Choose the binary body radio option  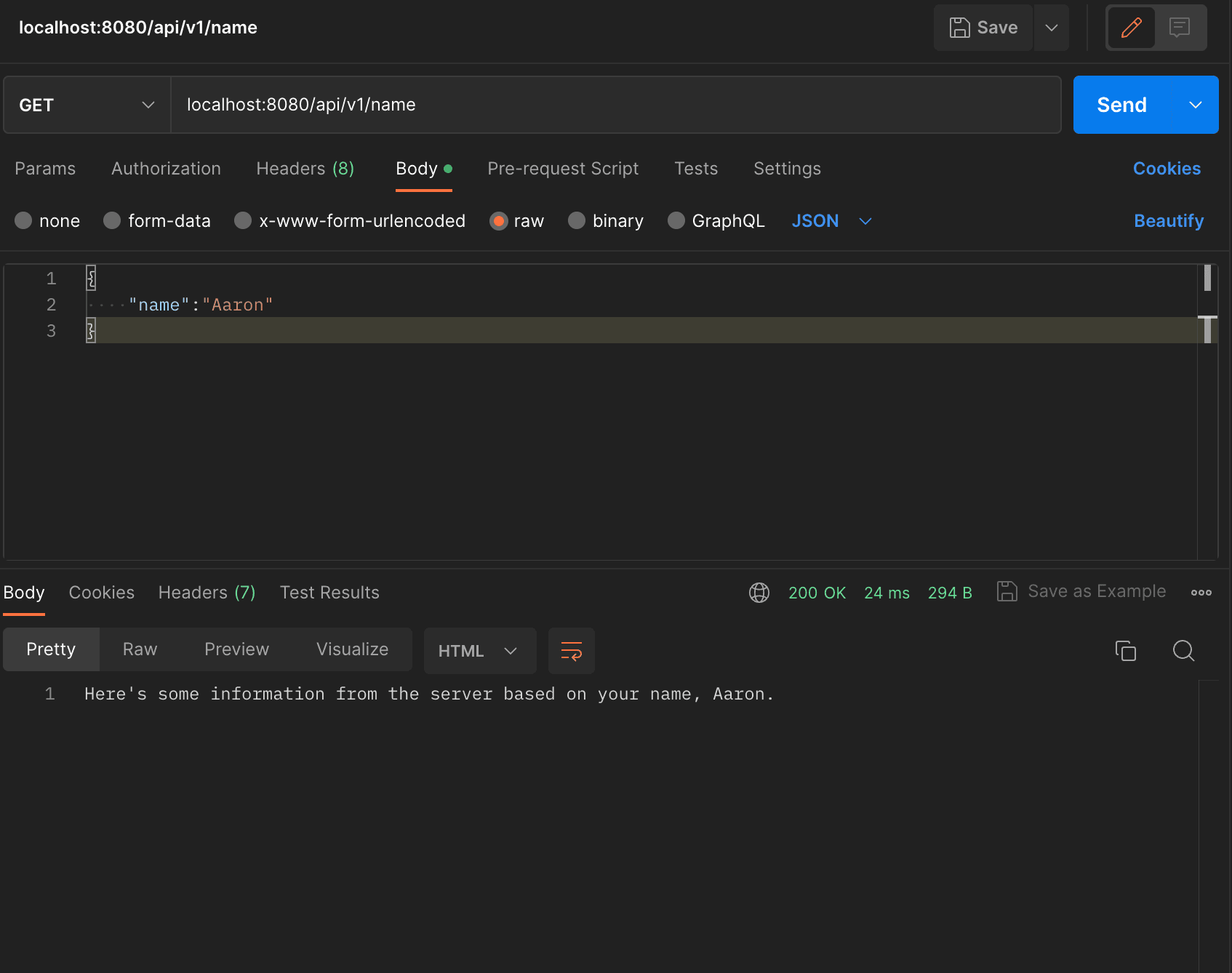577,220
